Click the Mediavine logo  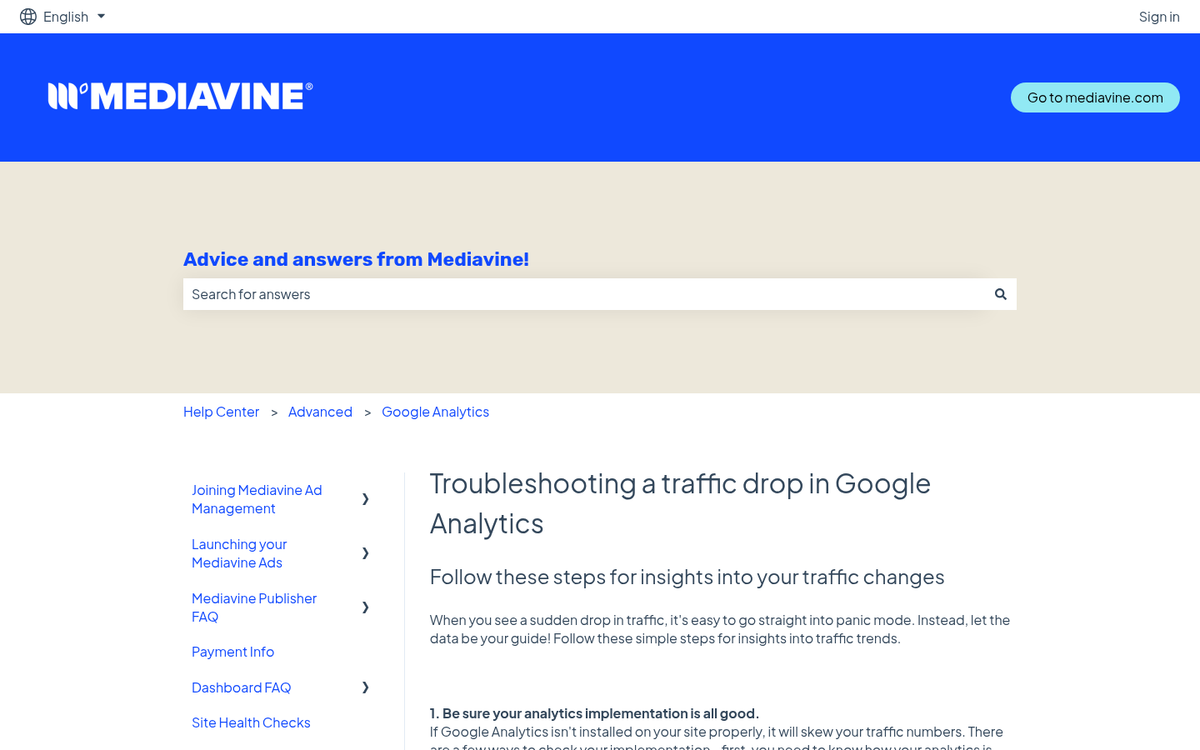(180, 96)
